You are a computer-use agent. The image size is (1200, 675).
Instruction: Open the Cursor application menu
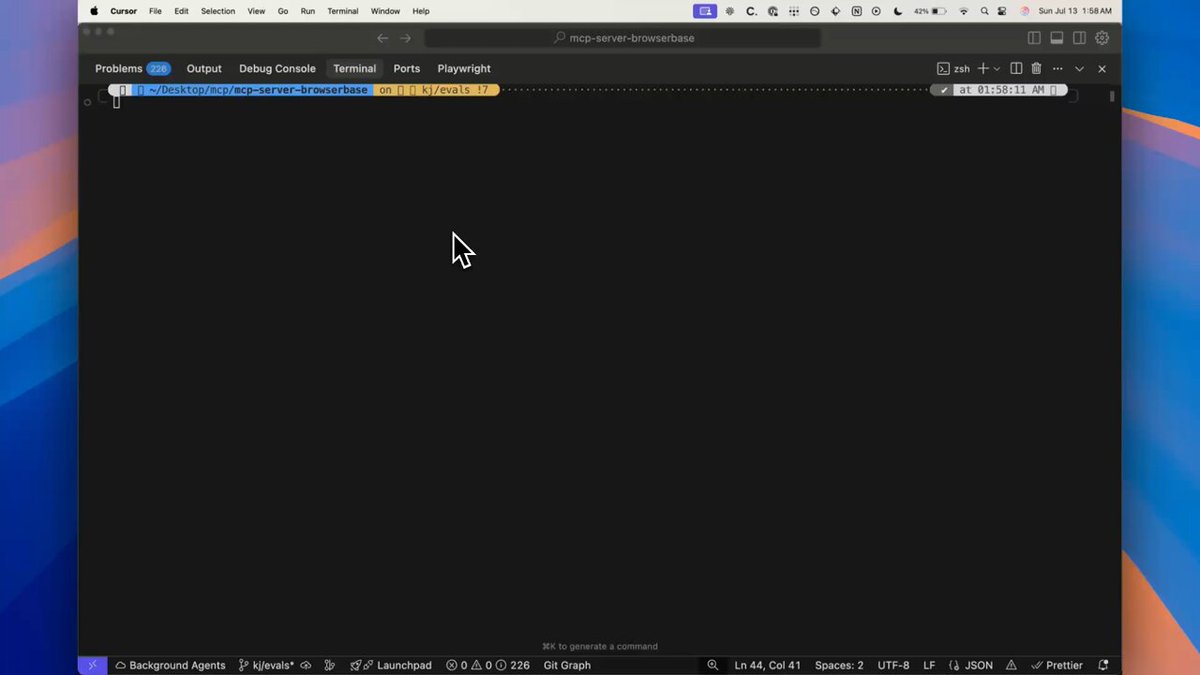[123, 11]
